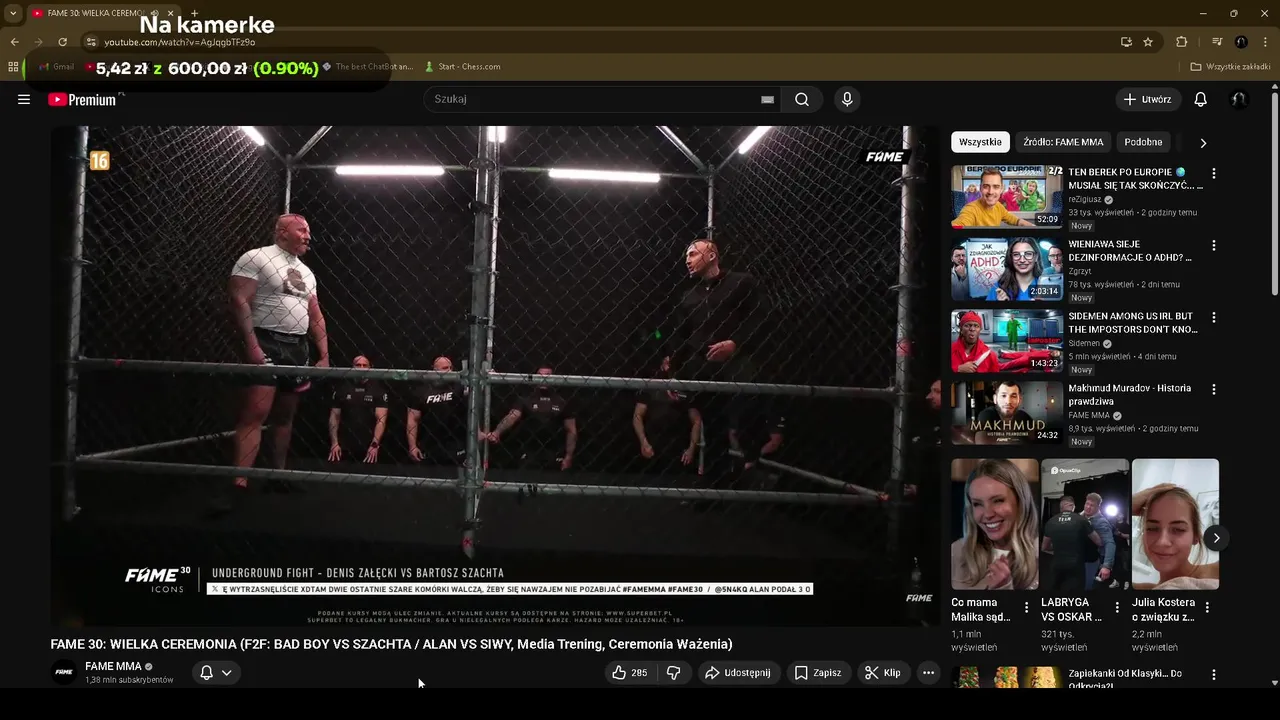Viewport: 1280px width, 720px height.
Task: Click the 285 likes count
Action: point(639,673)
